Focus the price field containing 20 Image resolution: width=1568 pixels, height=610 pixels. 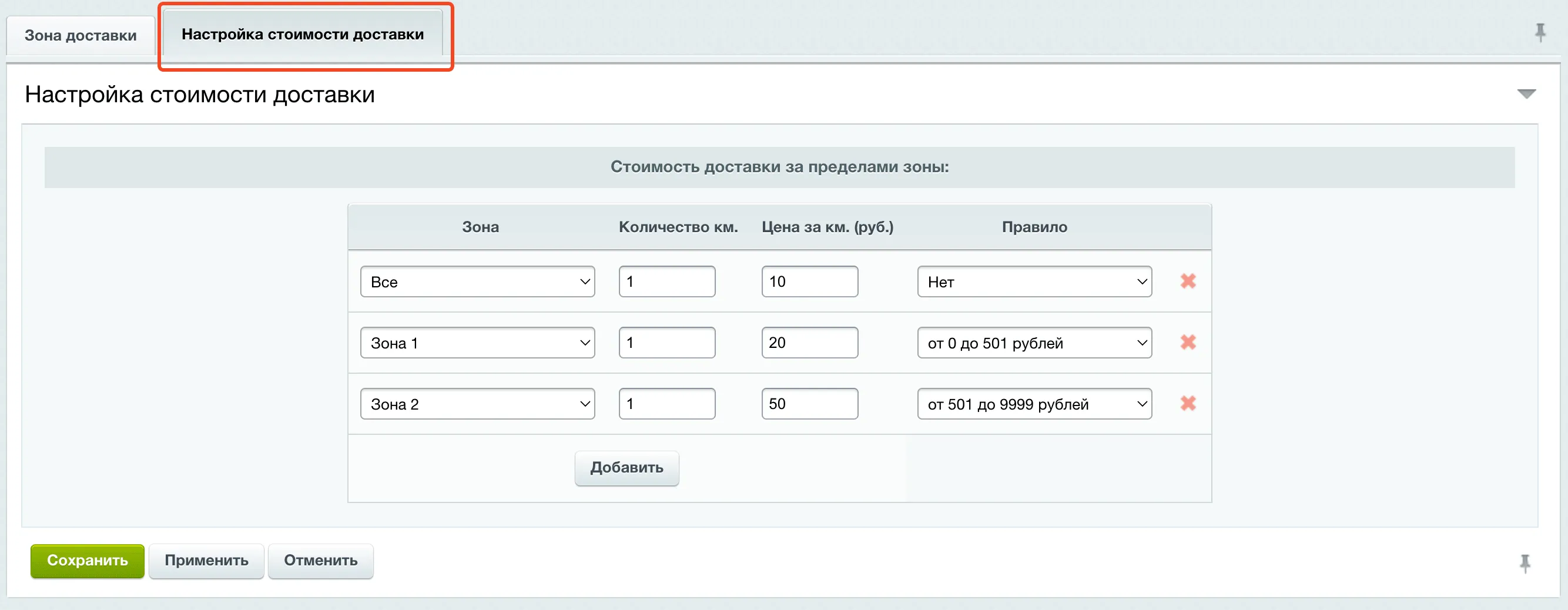click(810, 343)
